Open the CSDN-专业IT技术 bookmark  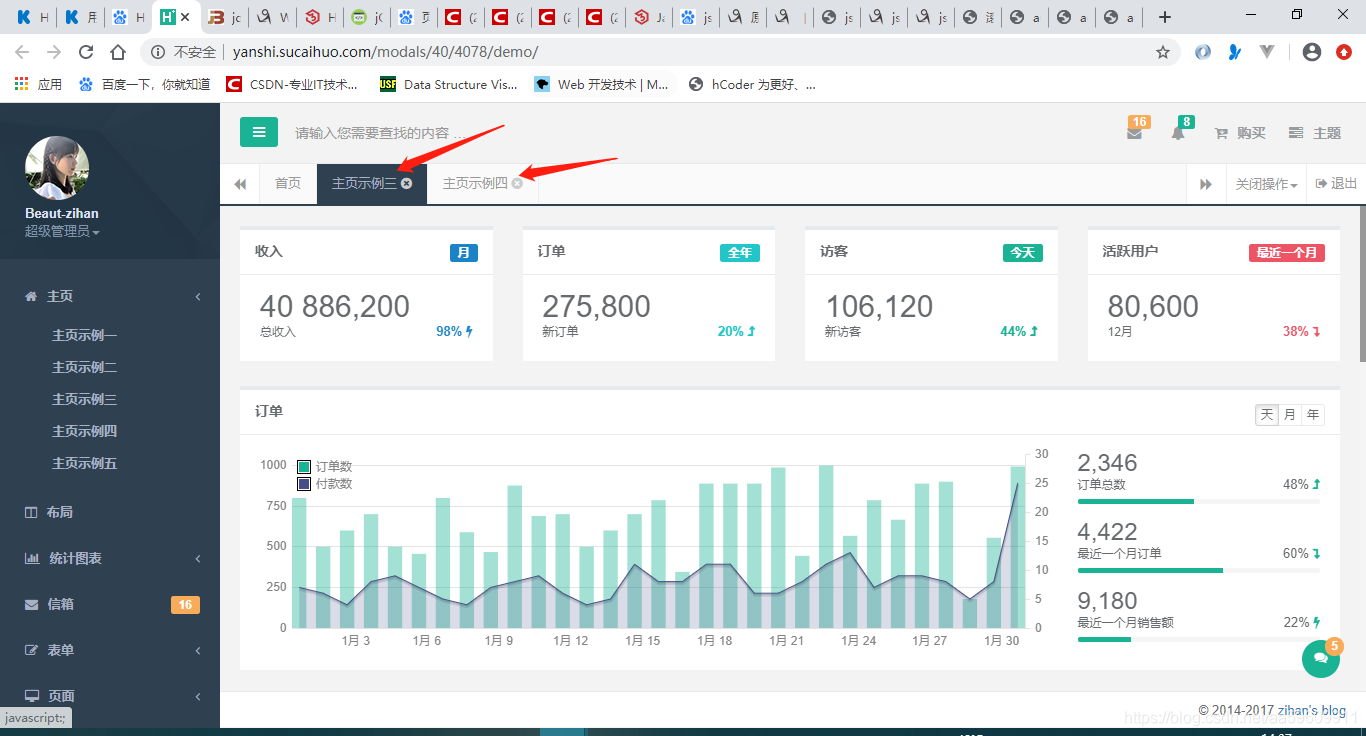coord(292,84)
